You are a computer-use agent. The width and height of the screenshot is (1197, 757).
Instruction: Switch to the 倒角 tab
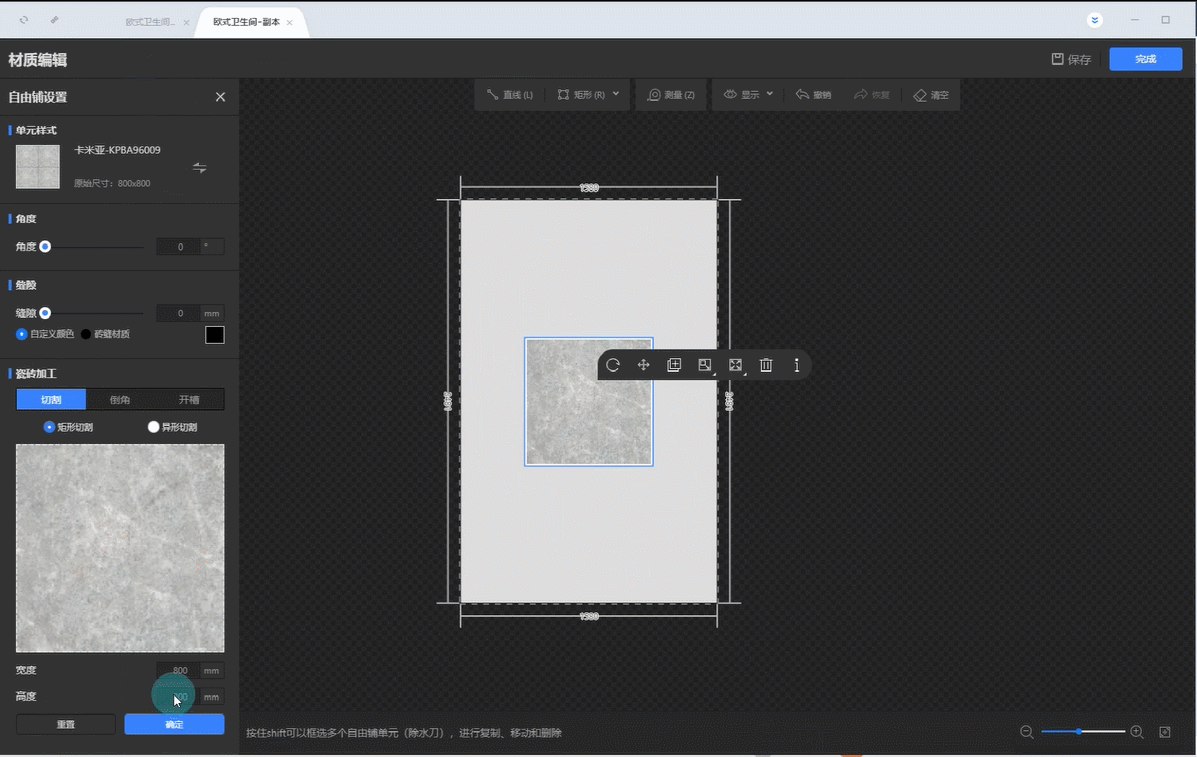point(120,400)
